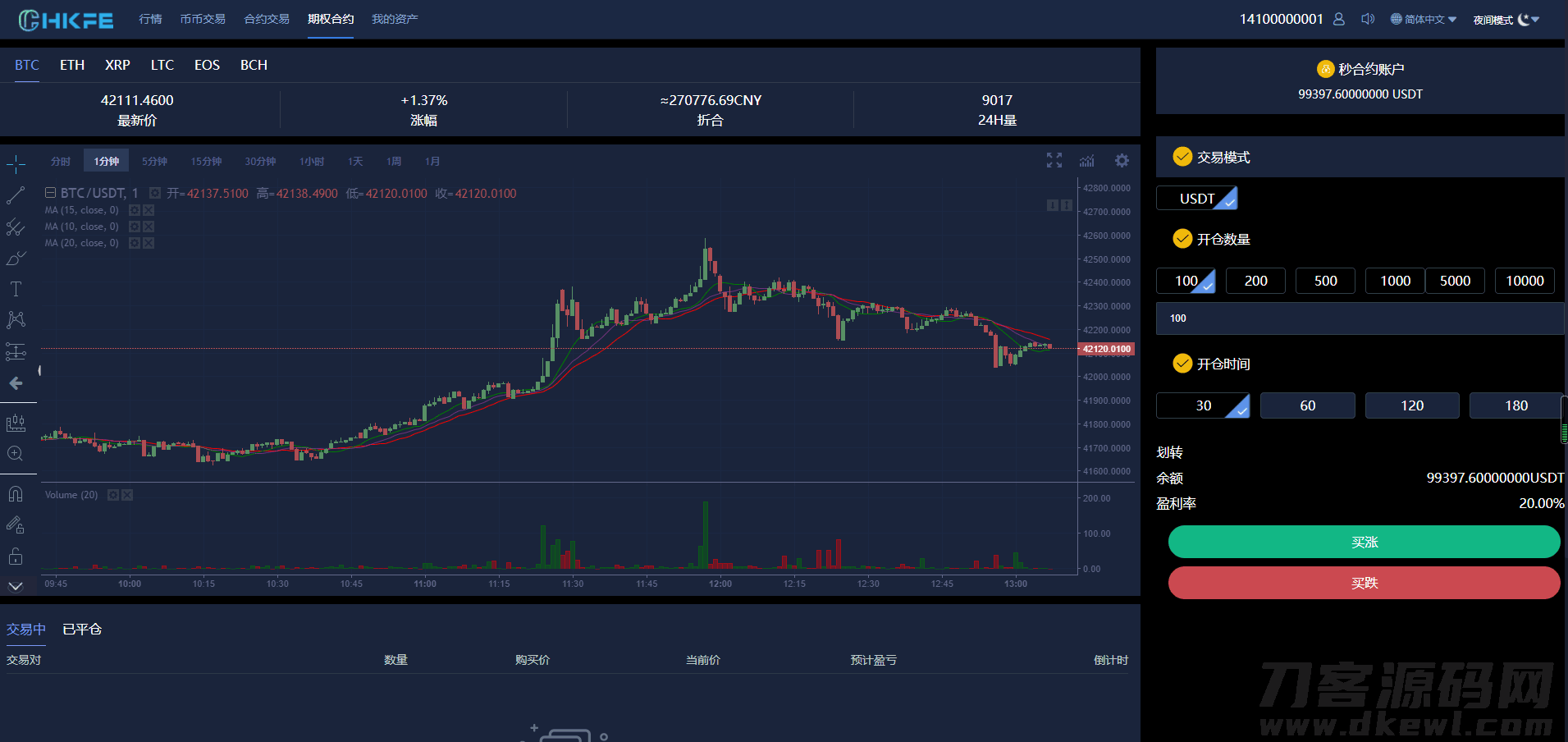The width and height of the screenshot is (1568, 742).
Task: Open chart indicators icon
Action: pyautogui.click(x=1087, y=161)
